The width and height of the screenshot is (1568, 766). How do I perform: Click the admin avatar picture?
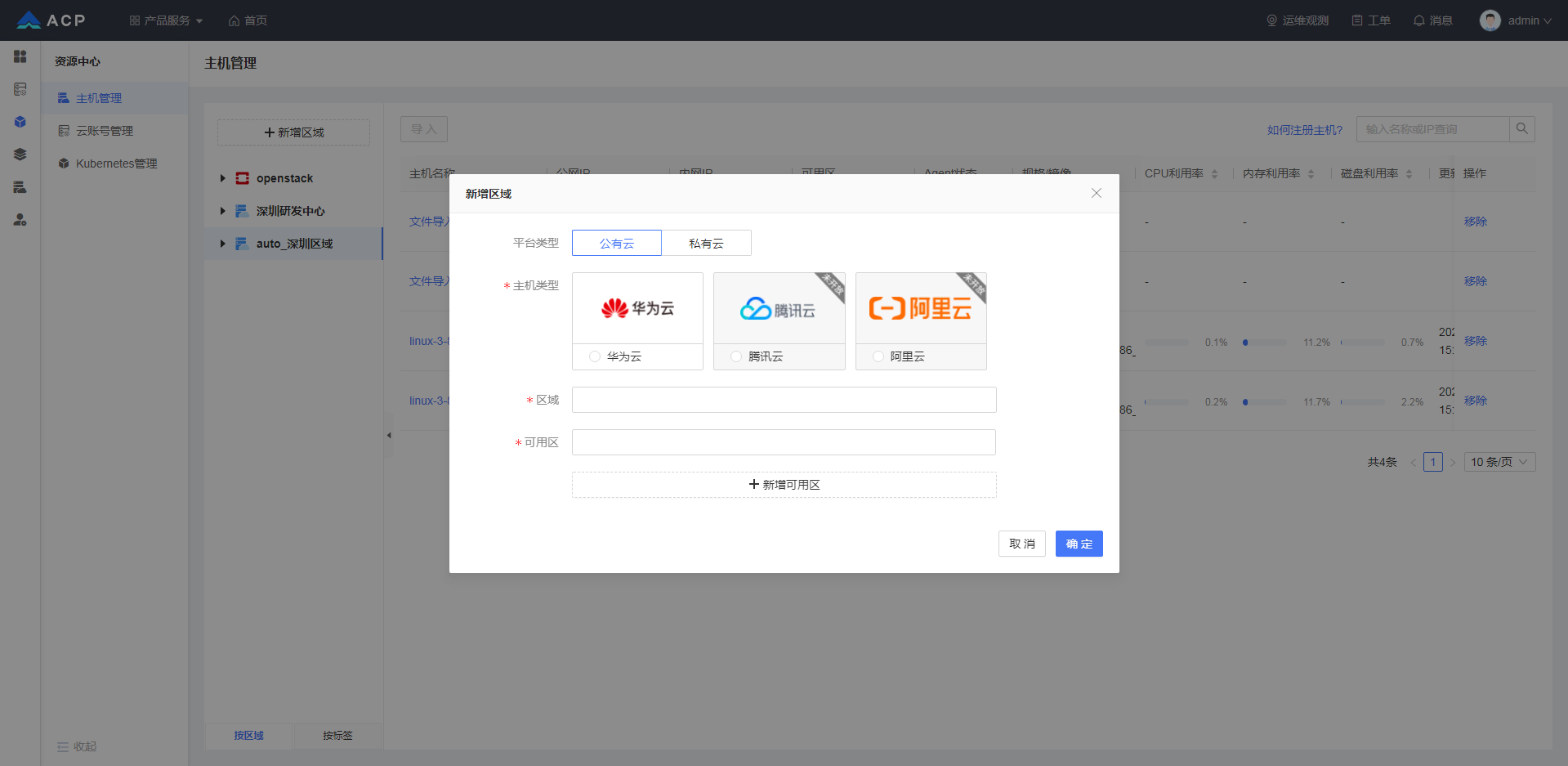pyautogui.click(x=1490, y=20)
